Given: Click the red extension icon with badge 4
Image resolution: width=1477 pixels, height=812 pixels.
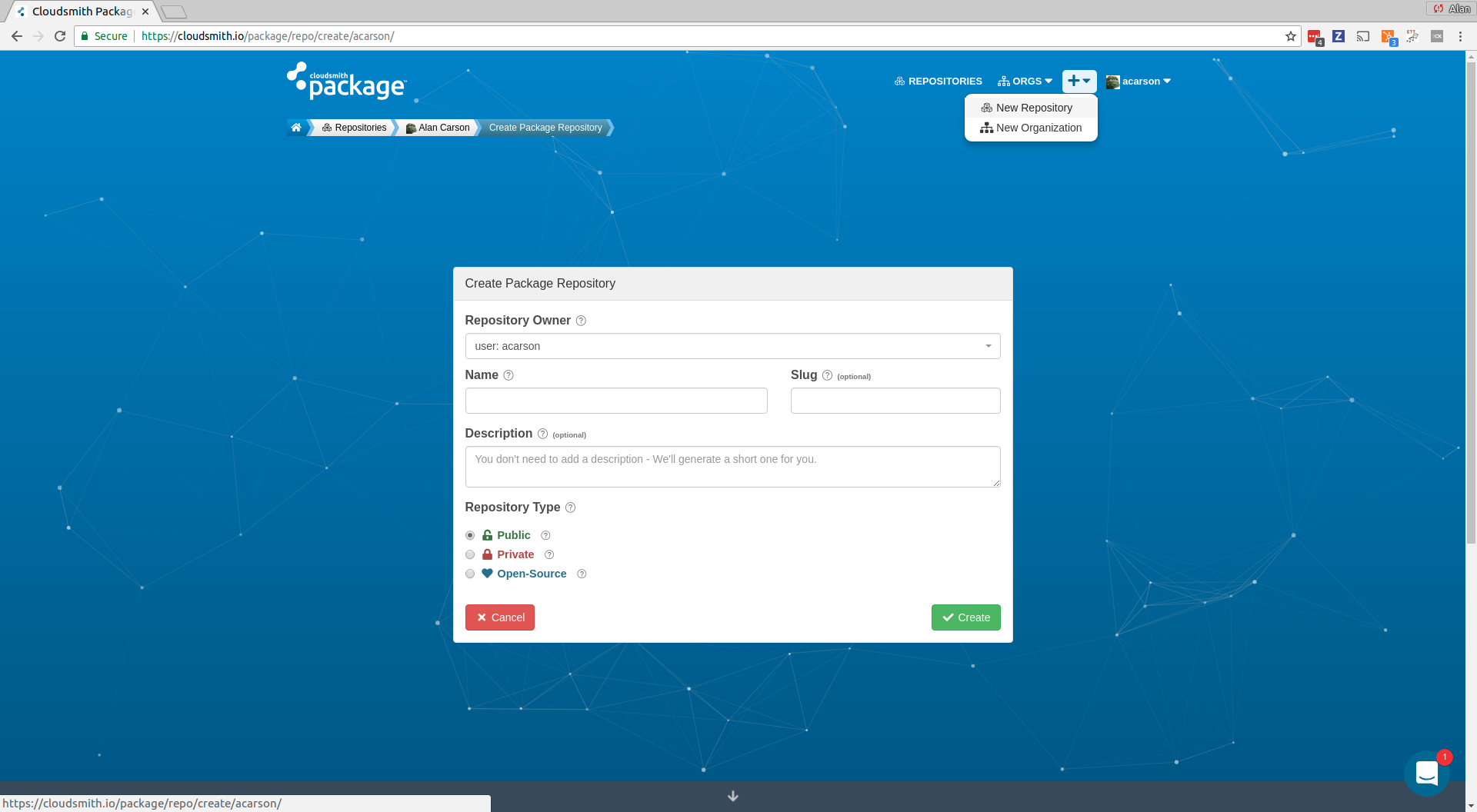Looking at the screenshot, I should tap(1315, 37).
